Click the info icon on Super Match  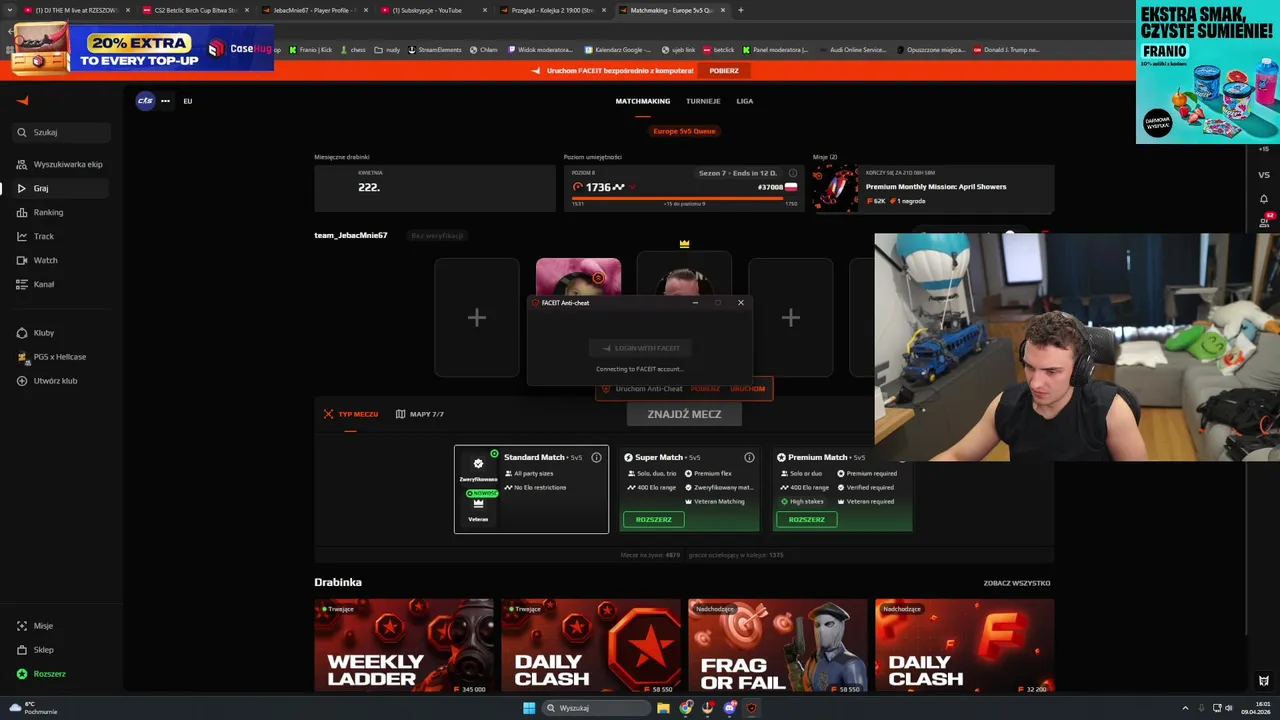(x=749, y=458)
